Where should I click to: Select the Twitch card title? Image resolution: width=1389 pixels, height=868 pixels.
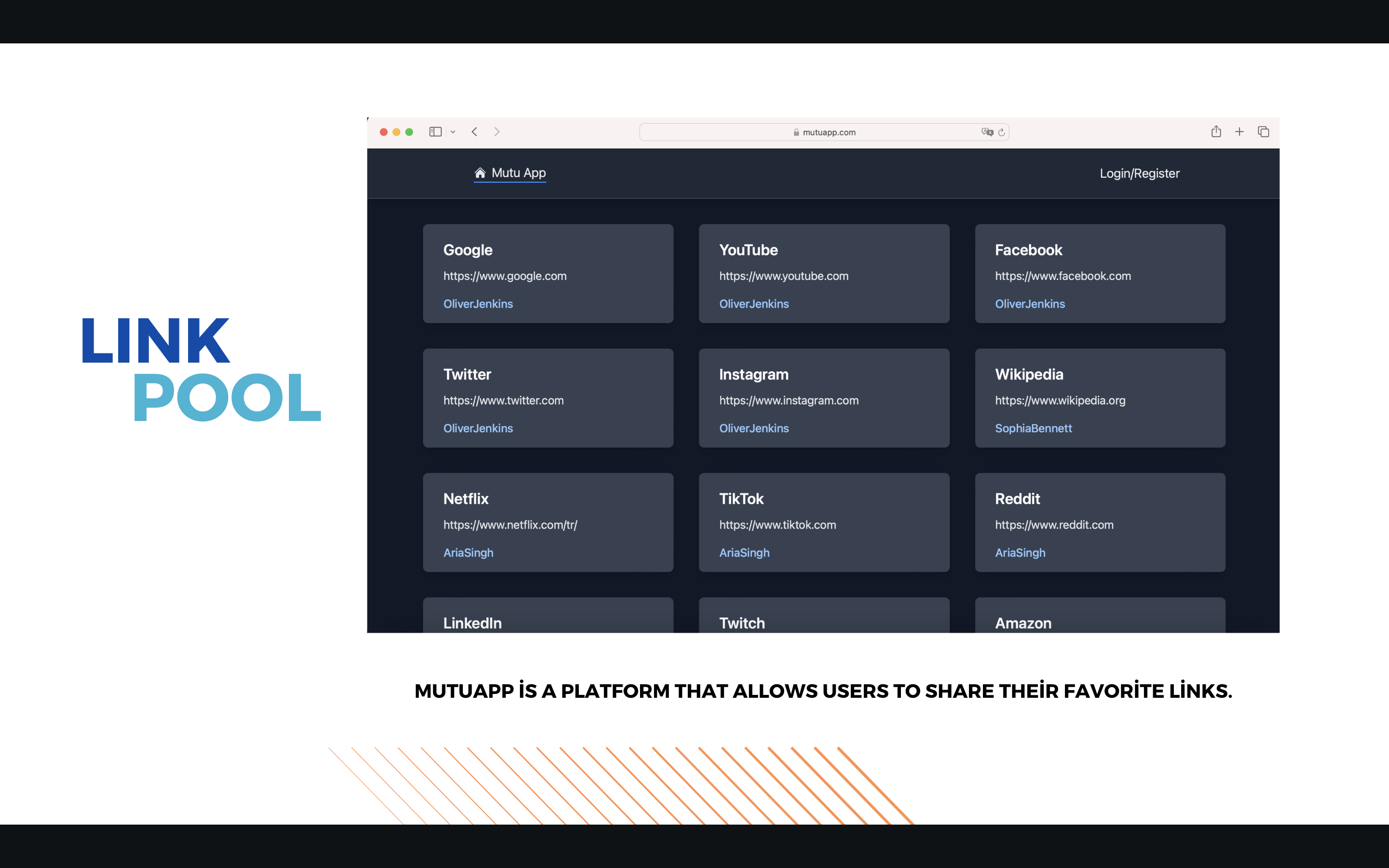click(742, 623)
